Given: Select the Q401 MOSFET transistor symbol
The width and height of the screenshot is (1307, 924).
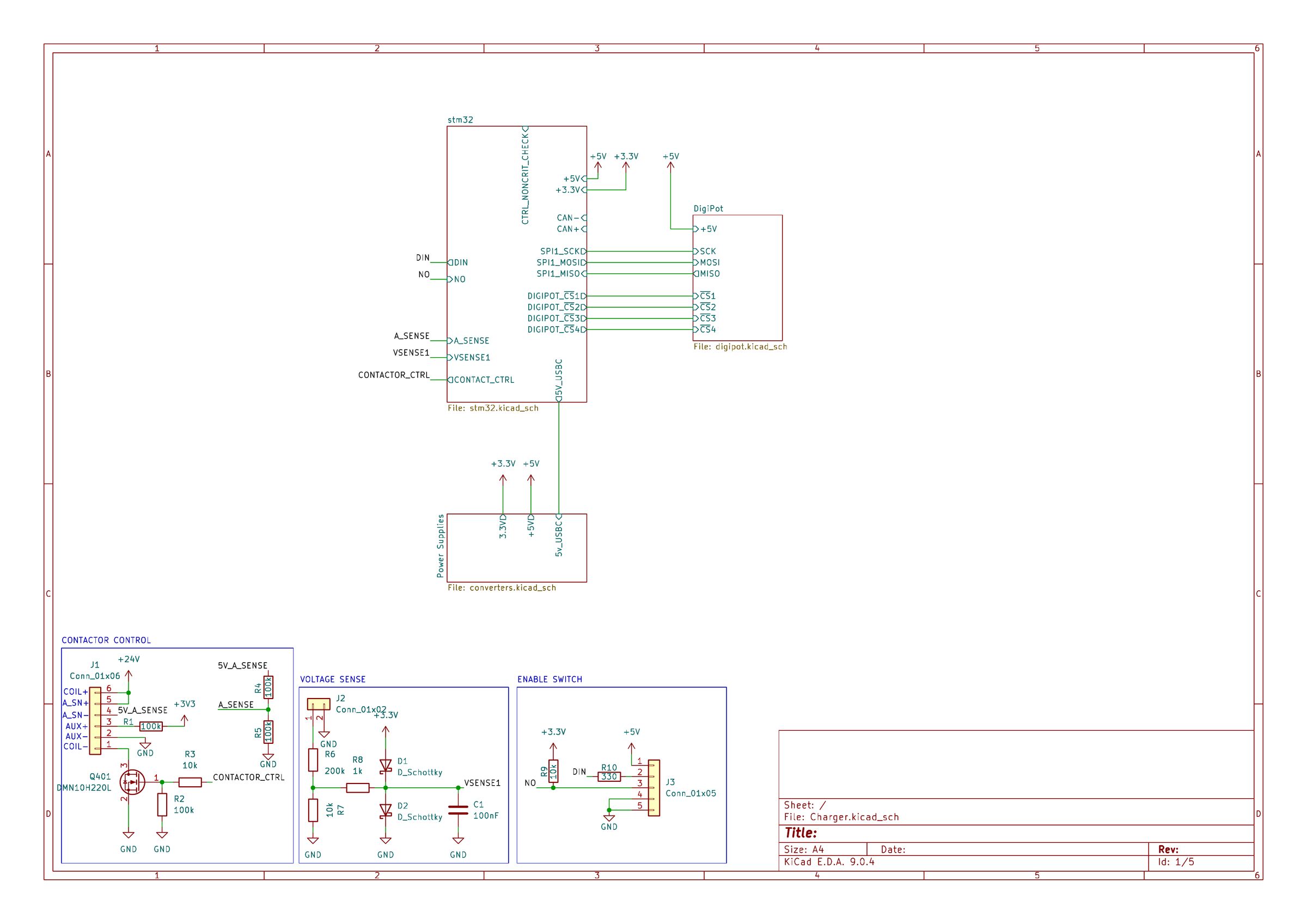Looking at the screenshot, I should click(x=132, y=782).
